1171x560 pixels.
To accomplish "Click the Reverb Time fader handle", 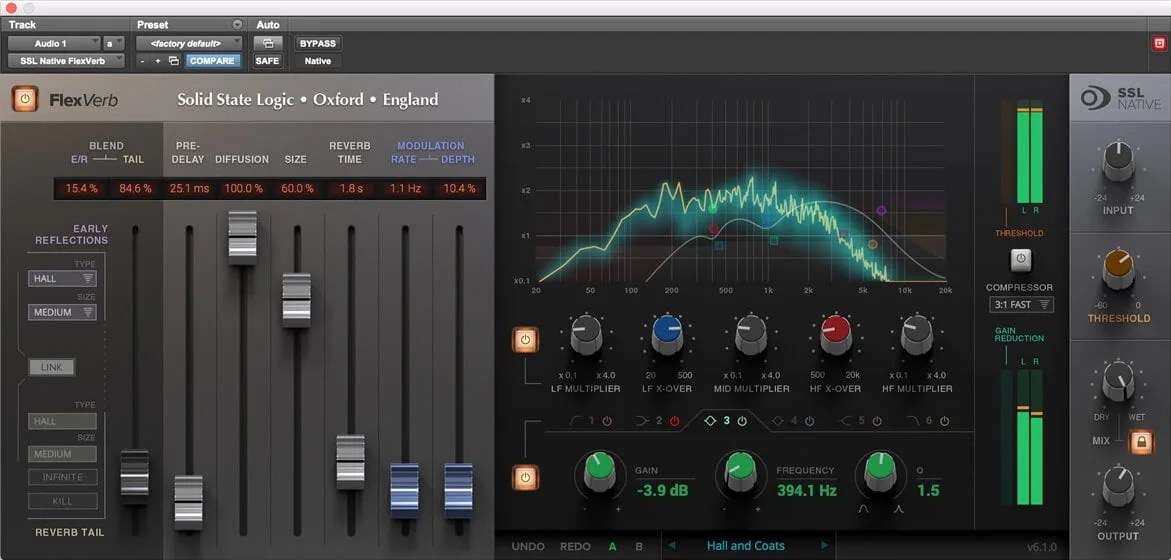I will point(350,462).
